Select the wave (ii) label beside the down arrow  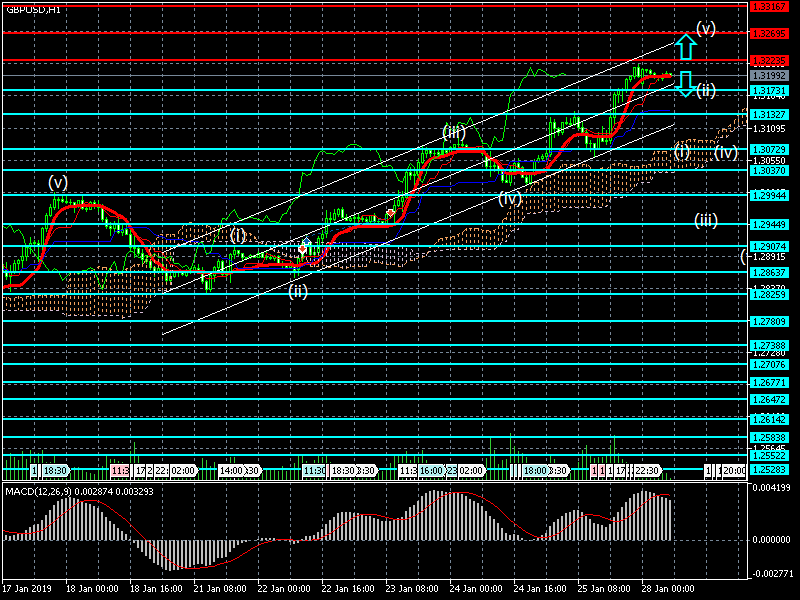[x=706, y=90]
